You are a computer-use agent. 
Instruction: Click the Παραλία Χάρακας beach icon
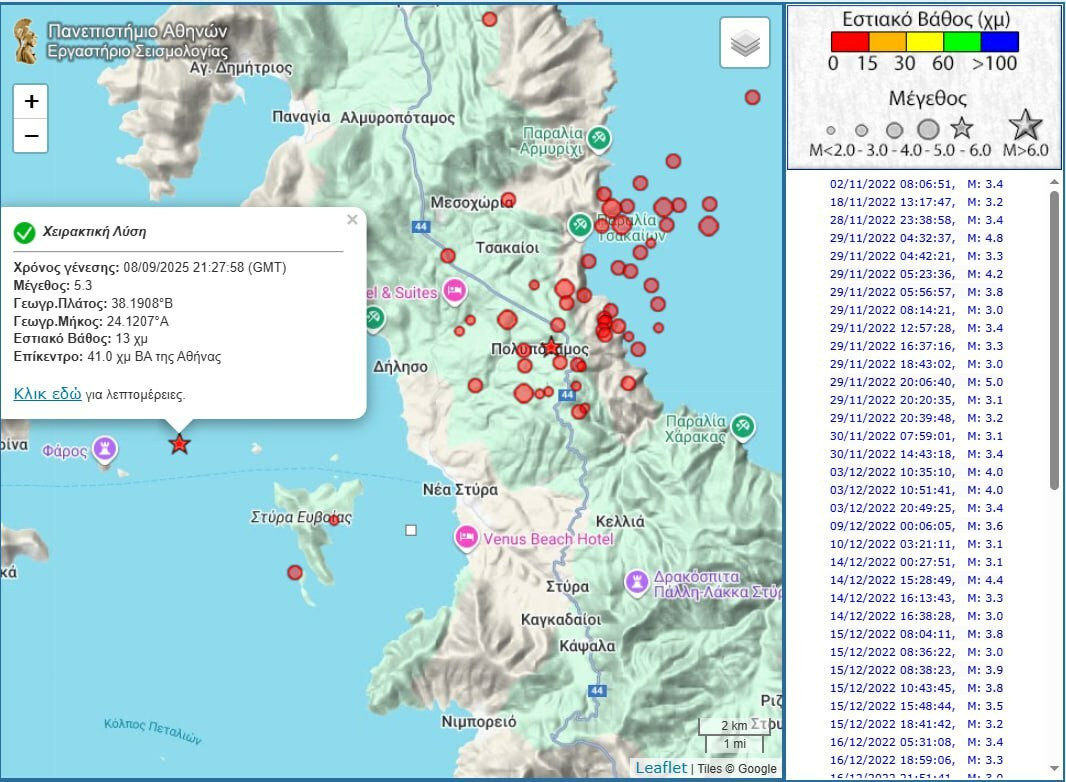coord(741,427)
